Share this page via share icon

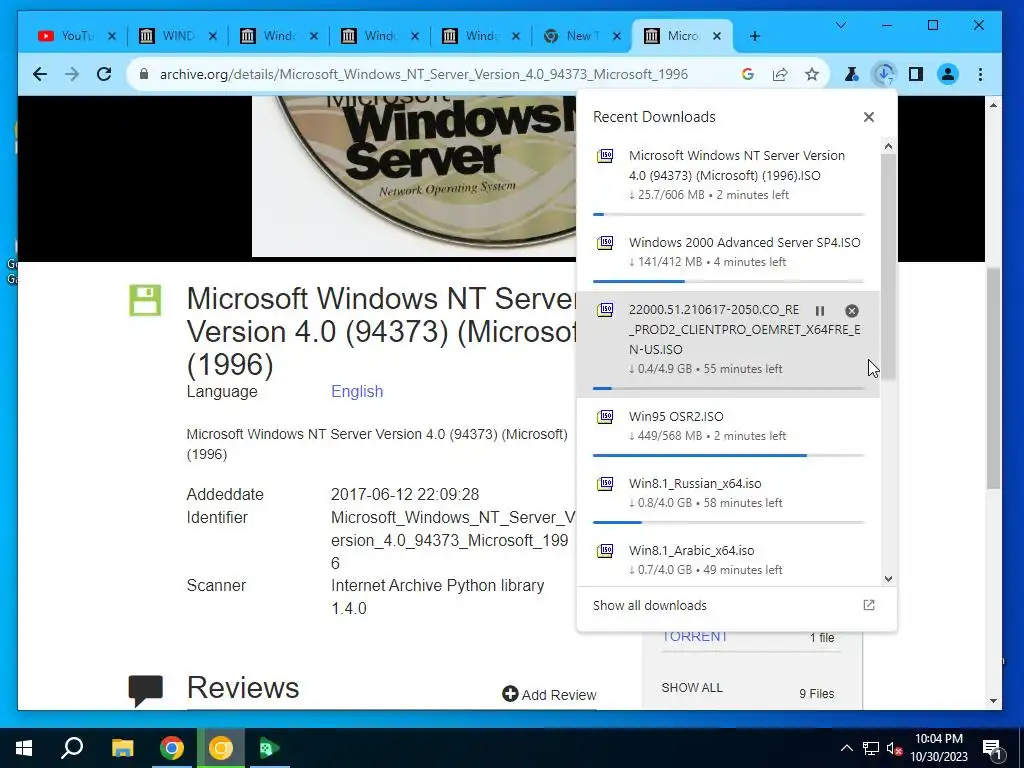pyautogui.click(x=780, y=74)
